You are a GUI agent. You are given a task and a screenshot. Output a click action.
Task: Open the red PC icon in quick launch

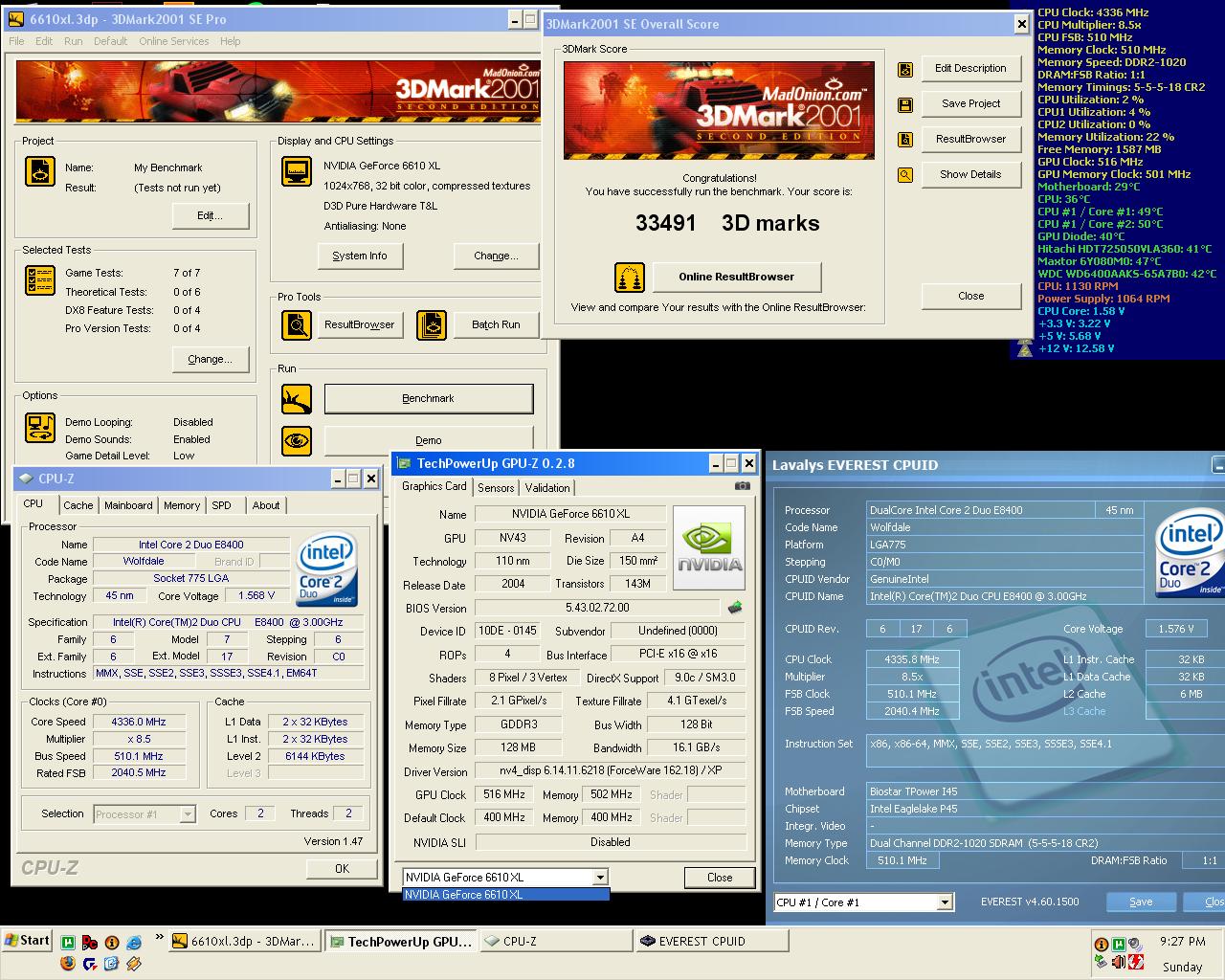(x=90, y=943)
